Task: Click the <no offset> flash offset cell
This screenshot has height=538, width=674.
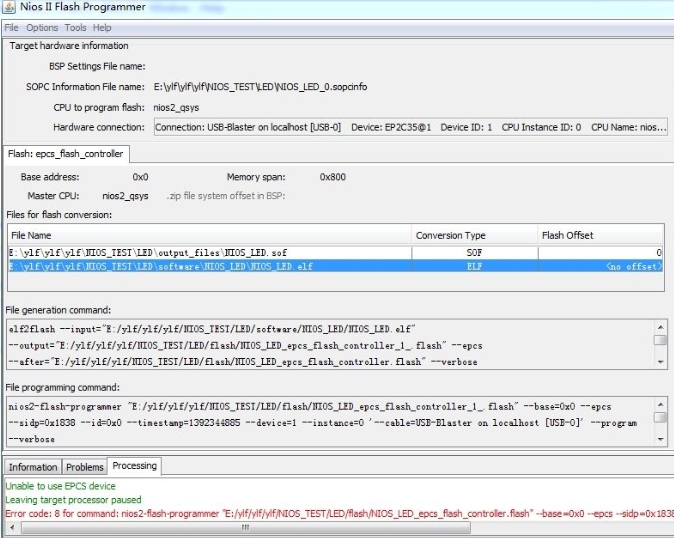Action: point(600,266)
